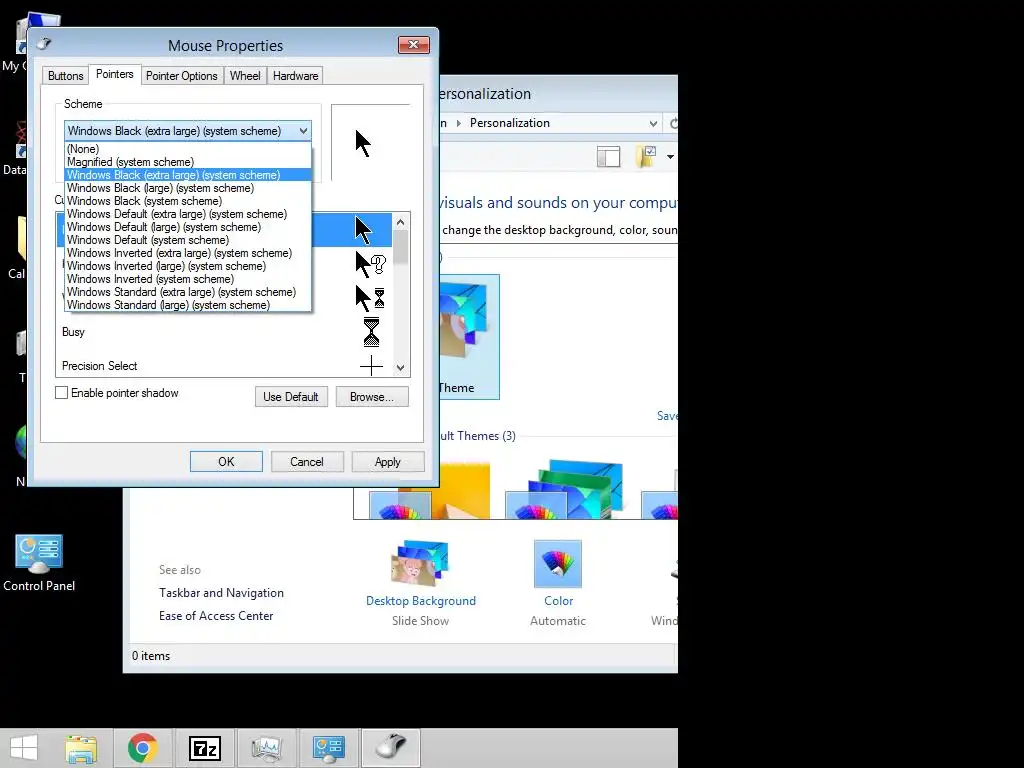Screen dimensions: 1024x768
Task: Select the Help Select pointer icon
Action: tap(371, 264)
